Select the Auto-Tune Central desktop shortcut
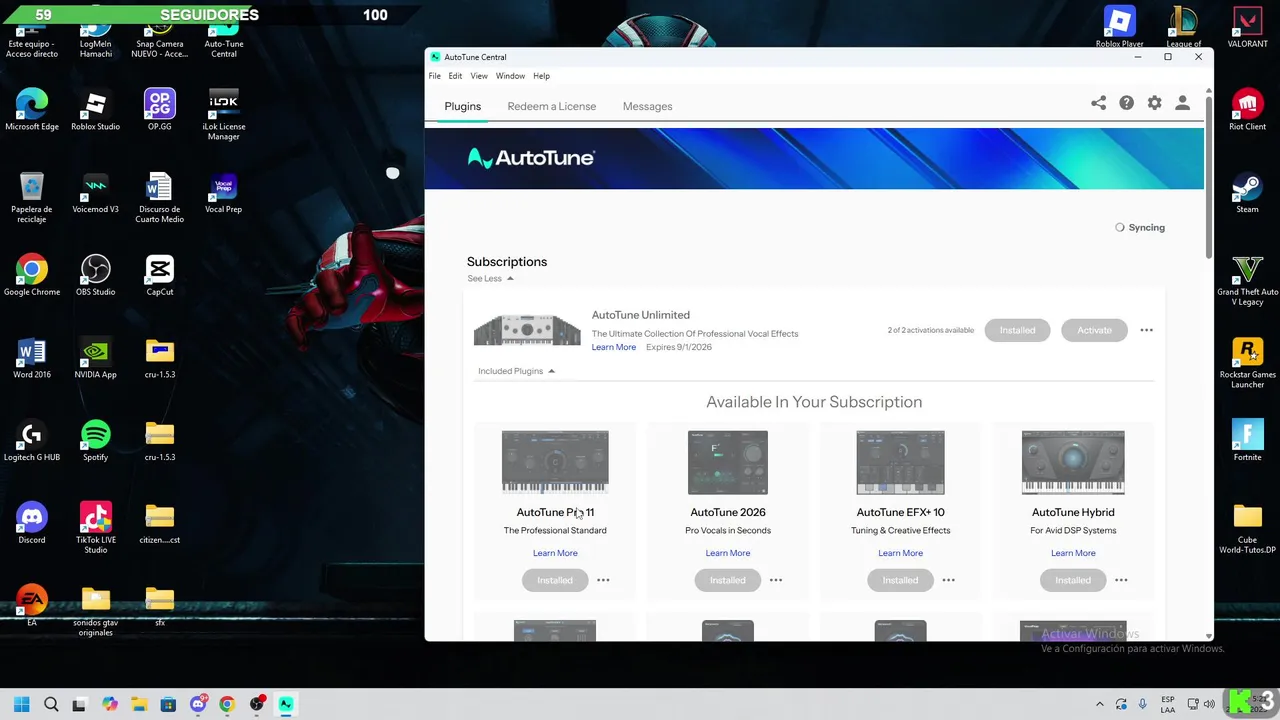The height and width of the screenshot is (720, 1280). pos(223,38)
